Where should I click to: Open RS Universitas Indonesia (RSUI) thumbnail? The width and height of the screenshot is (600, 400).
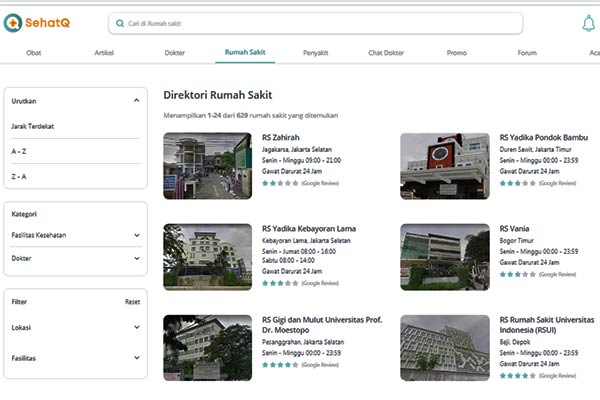[x=445, y=348]
